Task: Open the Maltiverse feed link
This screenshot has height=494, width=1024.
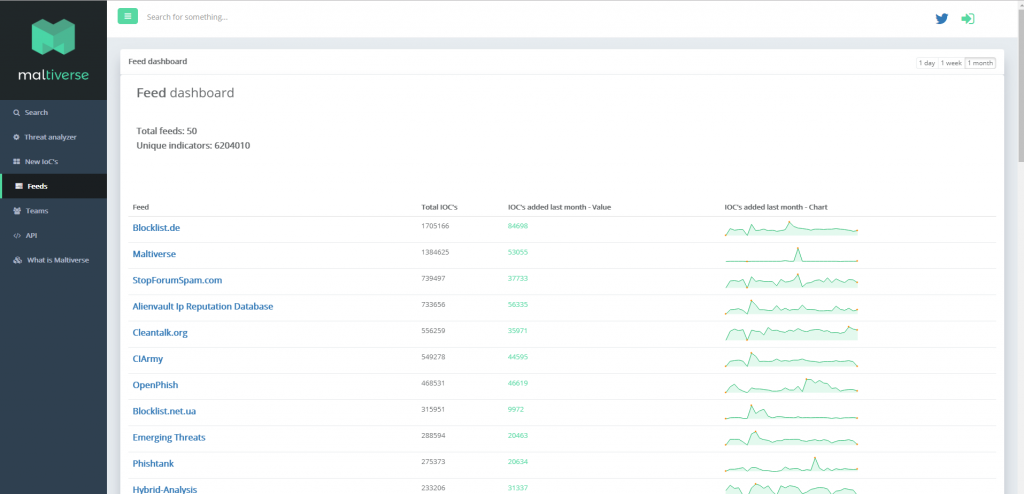Action: (154, 254)
